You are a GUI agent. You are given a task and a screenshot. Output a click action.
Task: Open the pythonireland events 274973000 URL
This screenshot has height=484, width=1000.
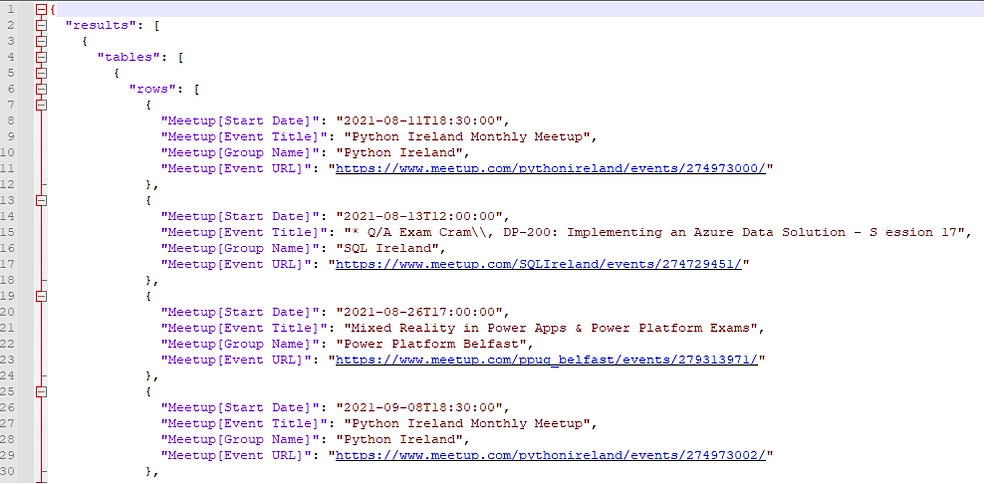(550, 169)
